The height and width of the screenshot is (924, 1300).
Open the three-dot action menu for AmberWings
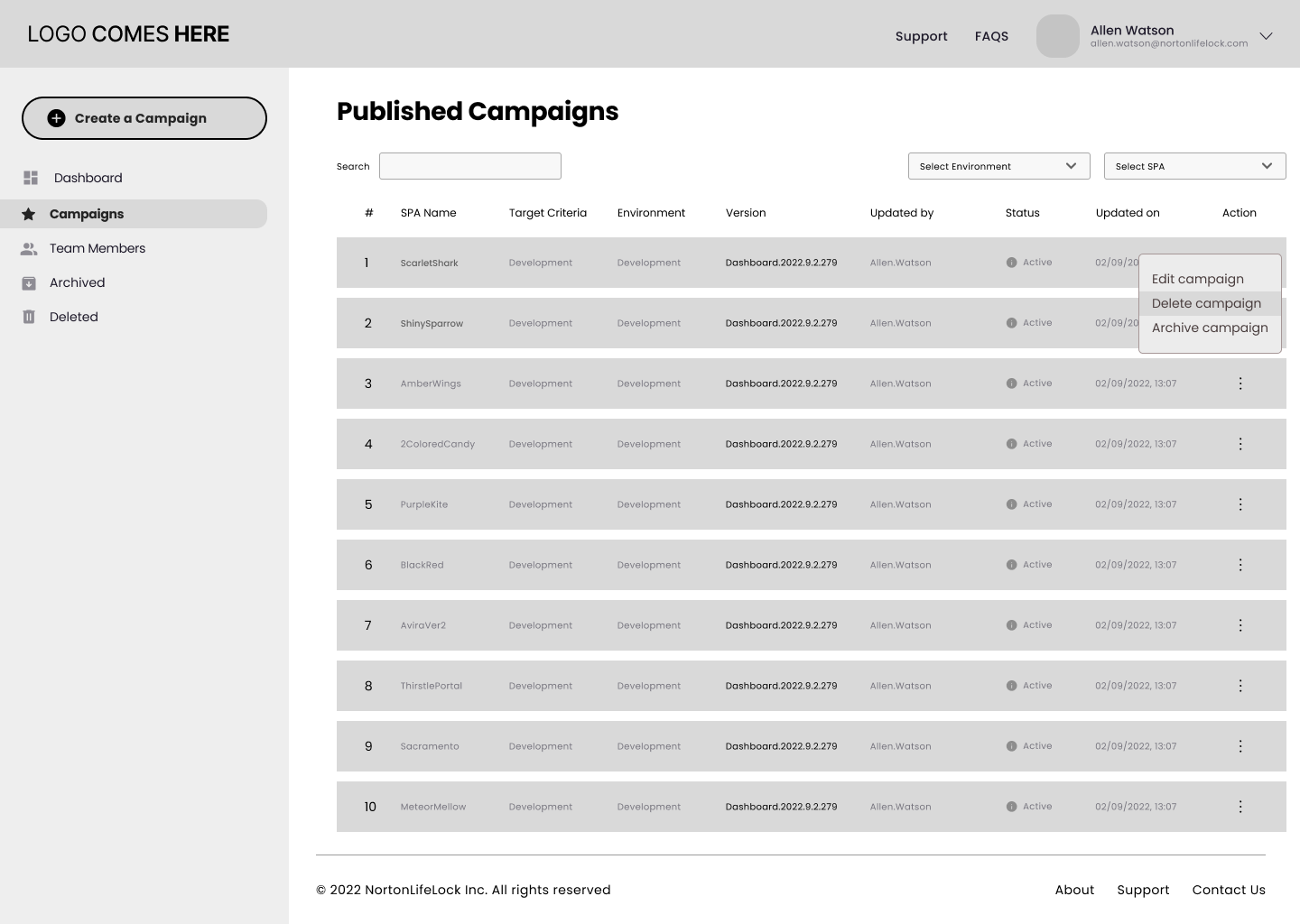tap(1240, 383)
